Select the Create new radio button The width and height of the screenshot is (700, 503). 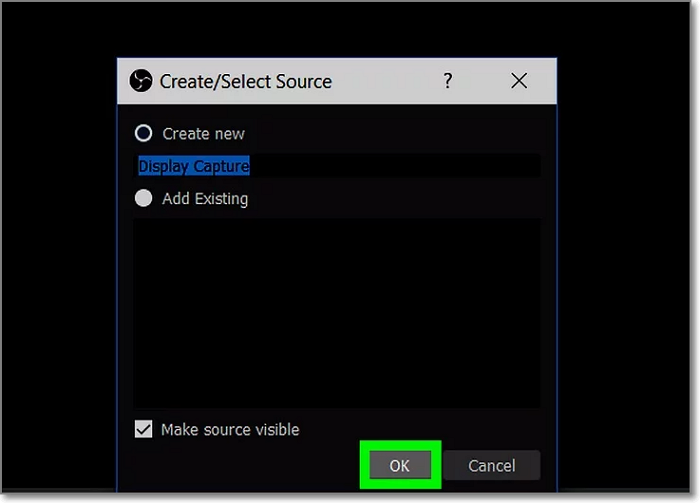[144, 133]
